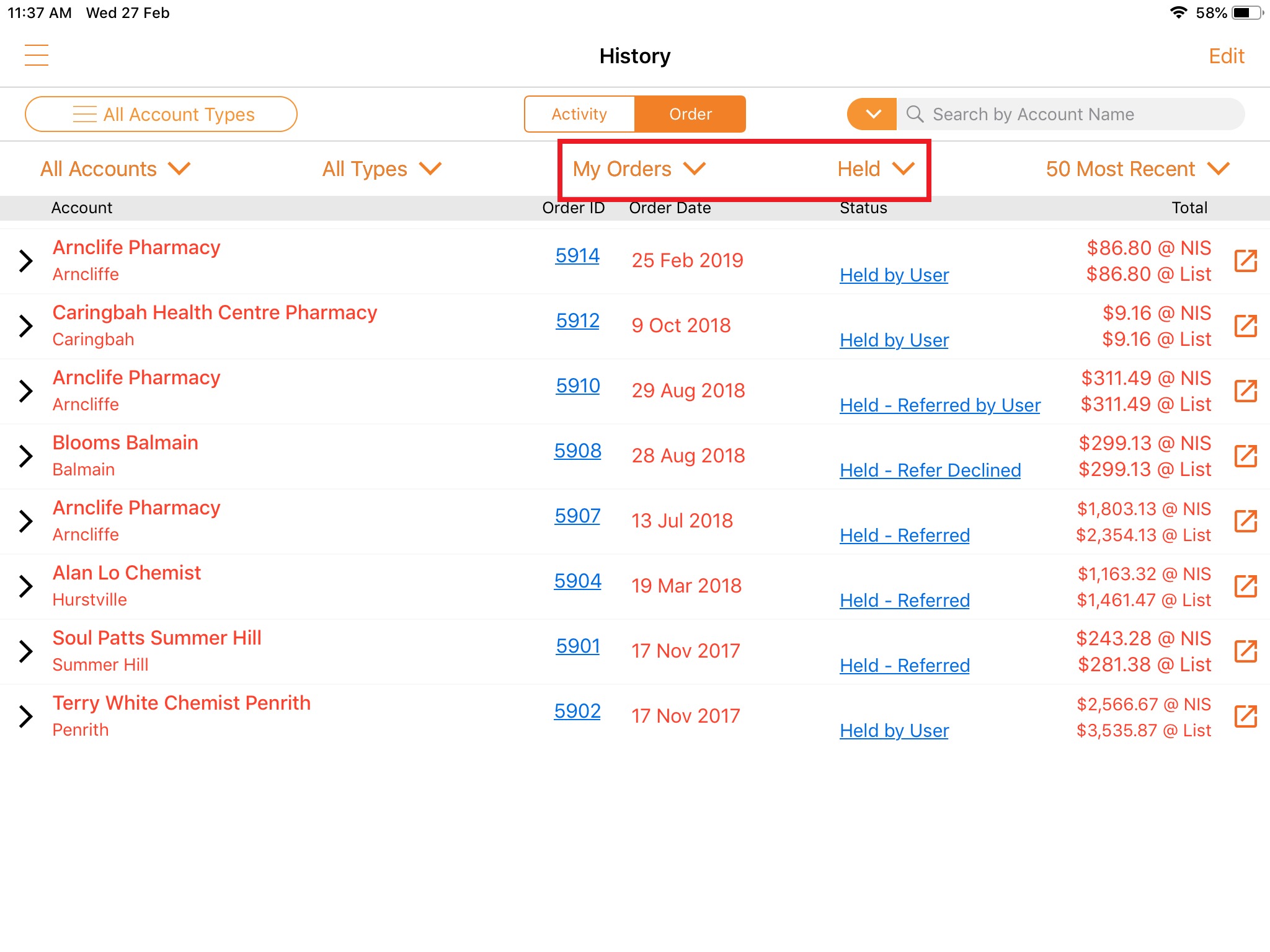The image size is (1270, 952).
Task: Tap open-order icon for Soul Patts Summer Hill
Action: click(x=1245, y=651)
